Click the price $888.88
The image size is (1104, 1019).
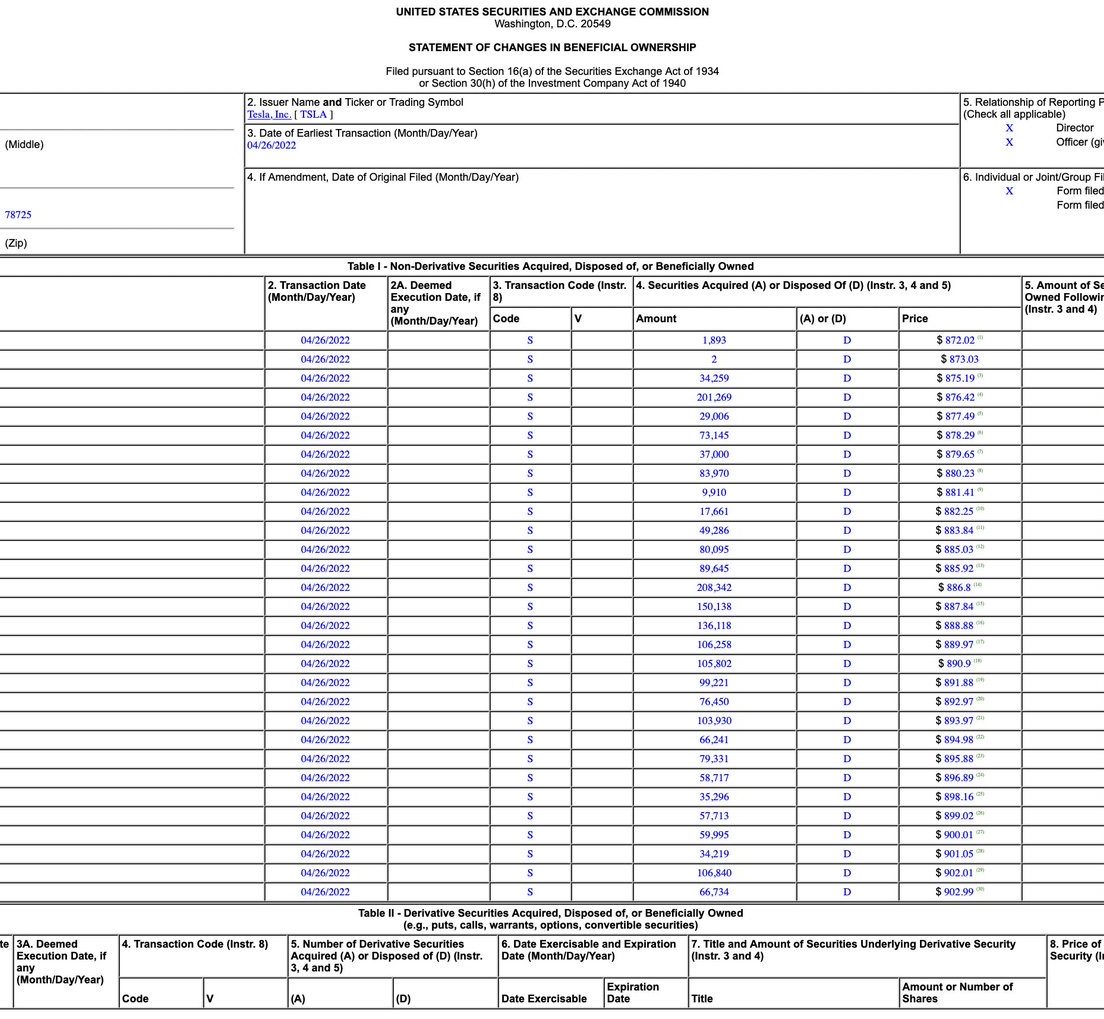pyautogui.click(x=955, y=625)
